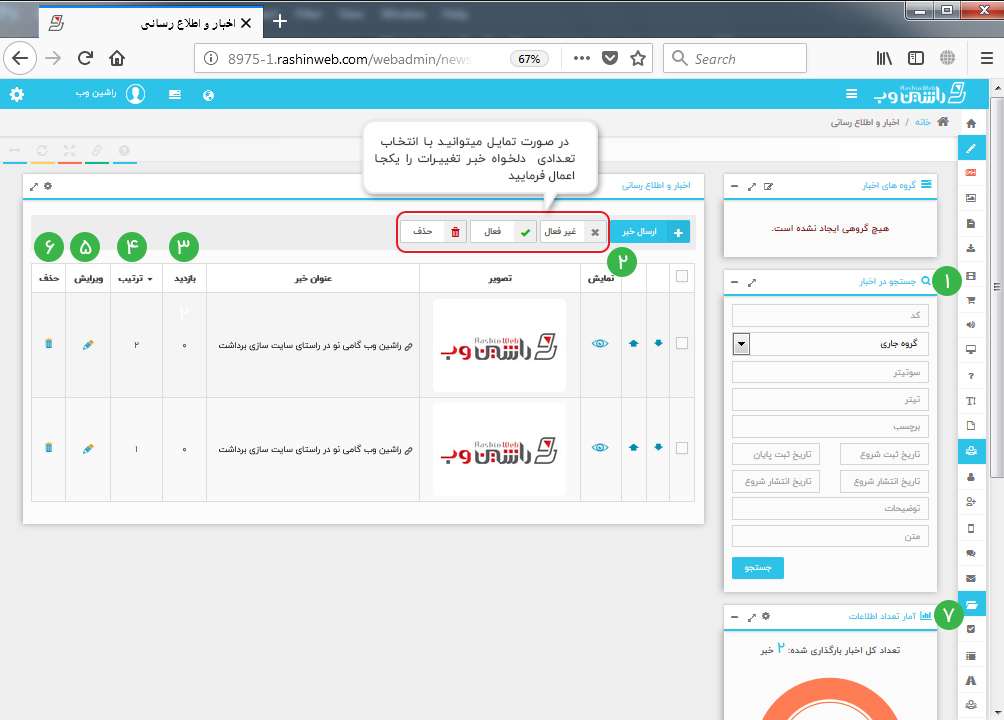Click the ارسال خبر button
Screen dimensions: 1004x720
pyautogui.click(x=650, y=232)
